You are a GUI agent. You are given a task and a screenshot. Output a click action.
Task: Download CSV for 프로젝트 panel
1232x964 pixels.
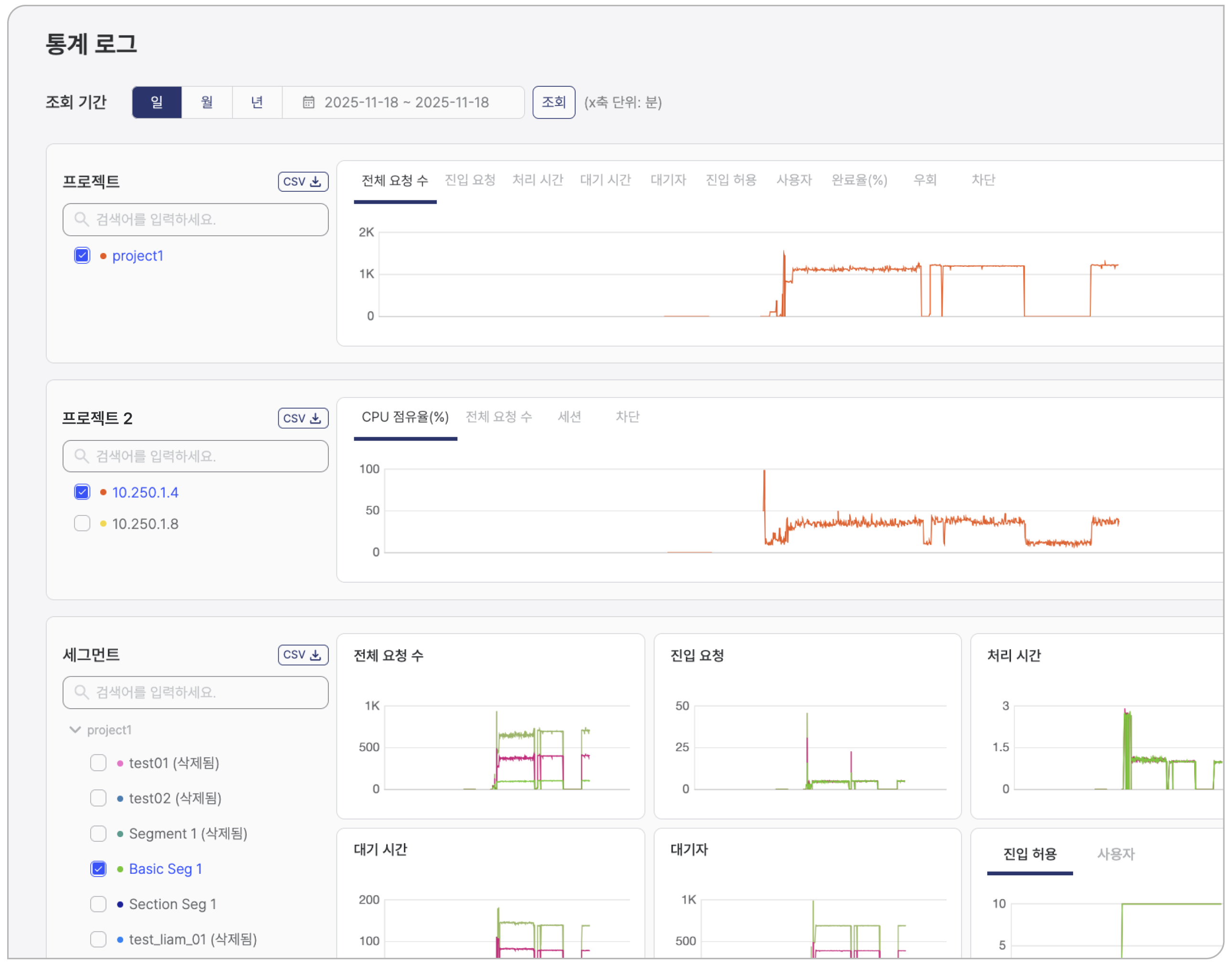303,181
